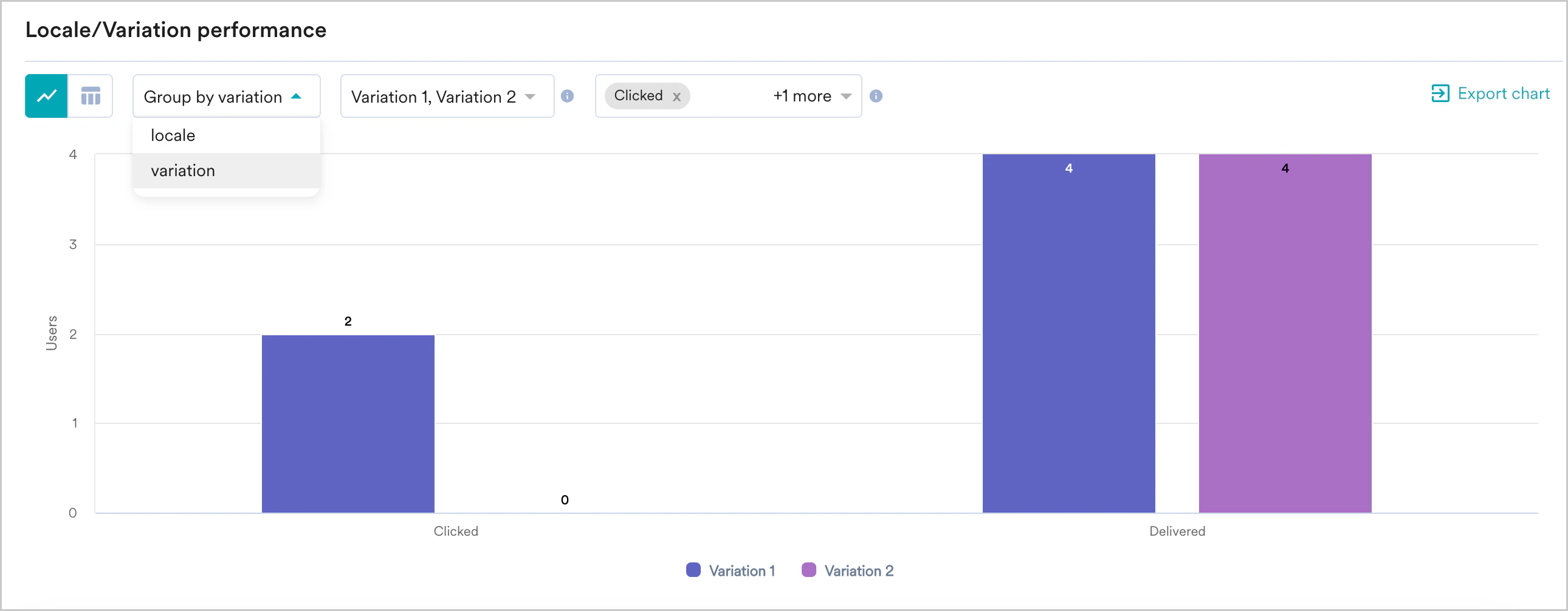Select locale from the group by menu
The image size is (1568, 611).
[x=172, y=134]
